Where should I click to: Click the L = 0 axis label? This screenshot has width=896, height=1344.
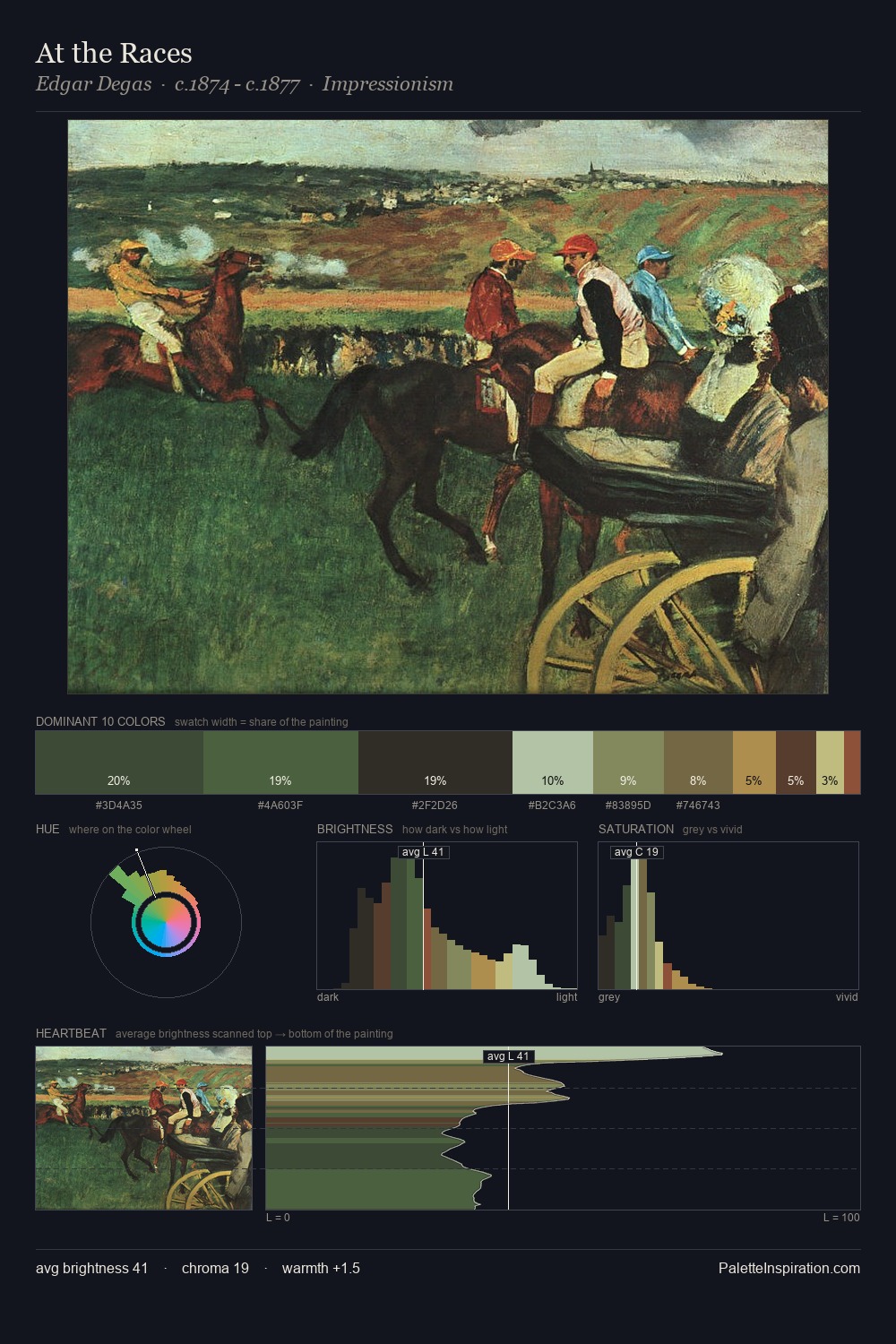tap(278, 1218)
